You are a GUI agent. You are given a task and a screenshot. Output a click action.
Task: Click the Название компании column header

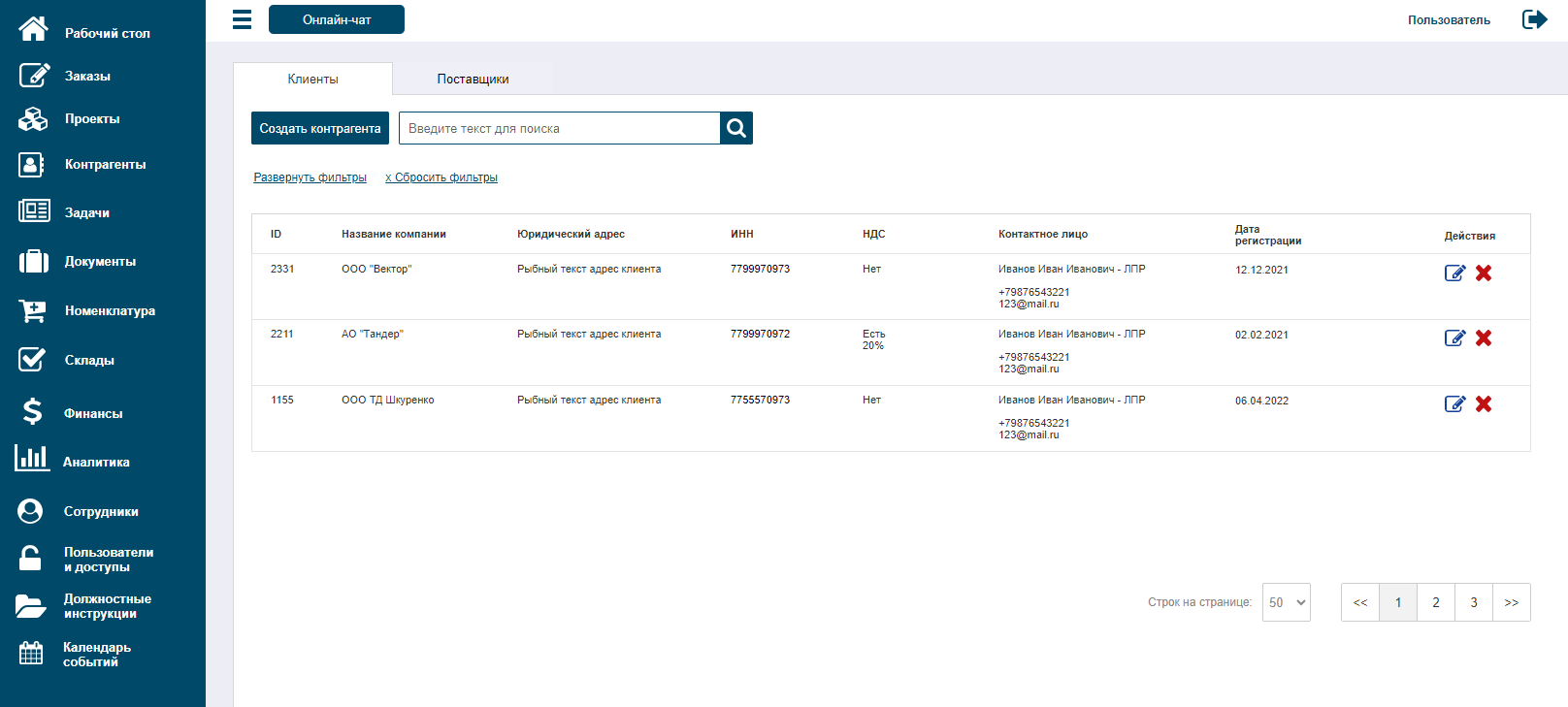click(x=394, y=234)
